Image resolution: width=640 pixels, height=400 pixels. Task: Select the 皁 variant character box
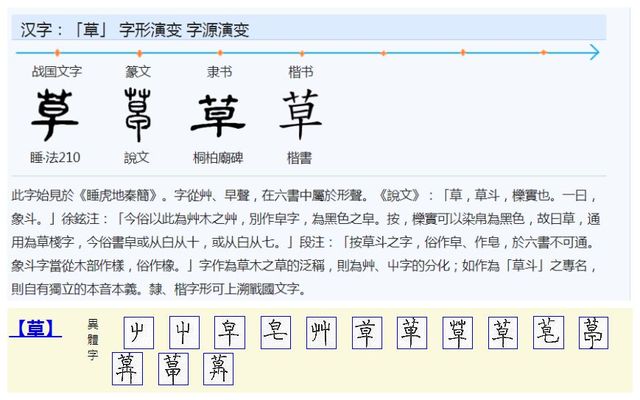point(229,332)
